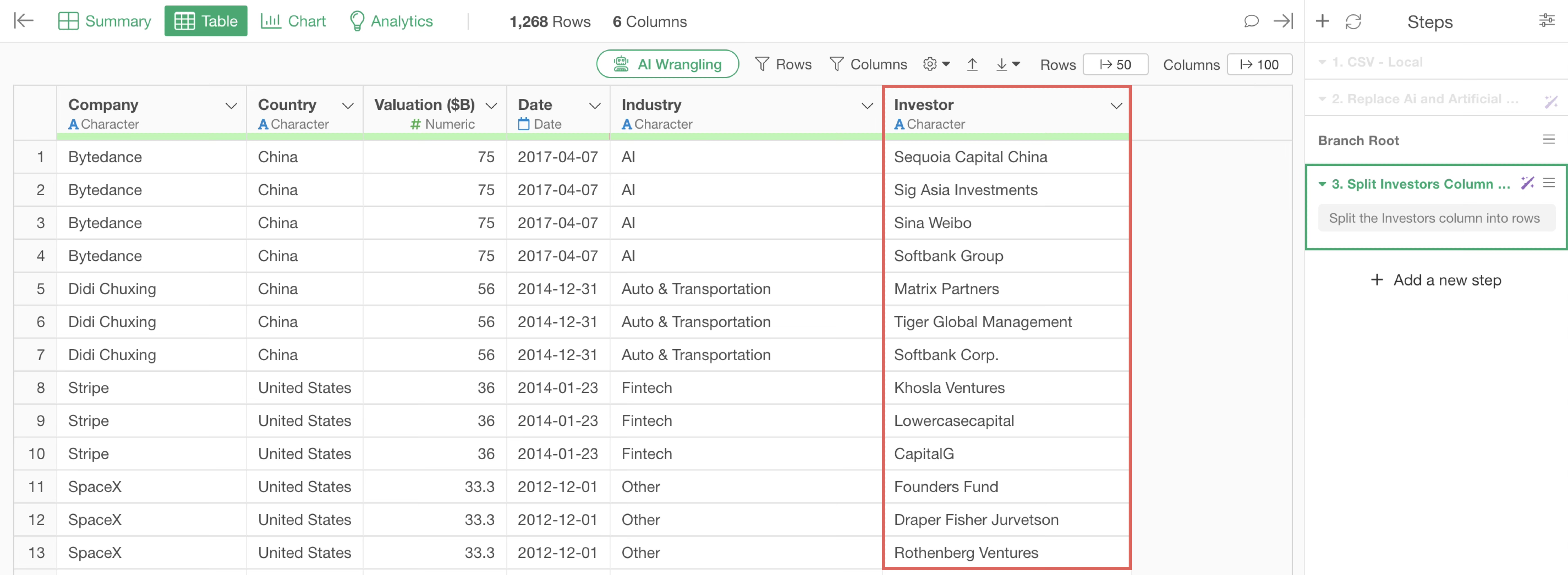The image size is (1568, 575).
Task: Open the Columns filter
Action: 868,64
